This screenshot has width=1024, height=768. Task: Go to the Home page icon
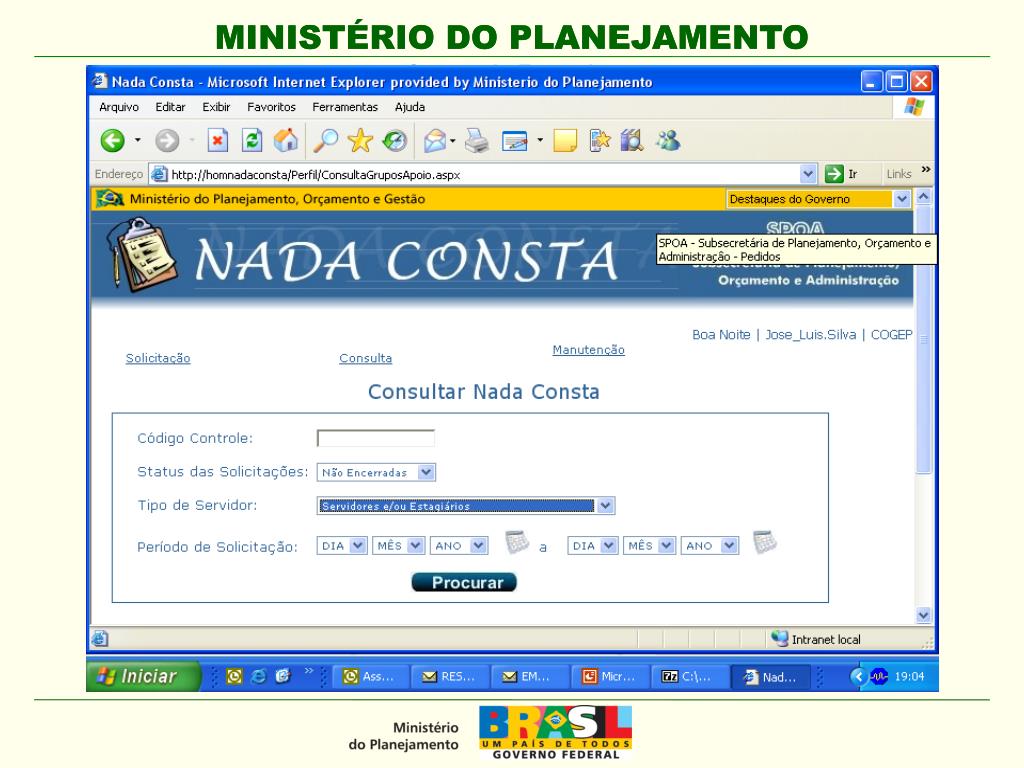(286, 140)
